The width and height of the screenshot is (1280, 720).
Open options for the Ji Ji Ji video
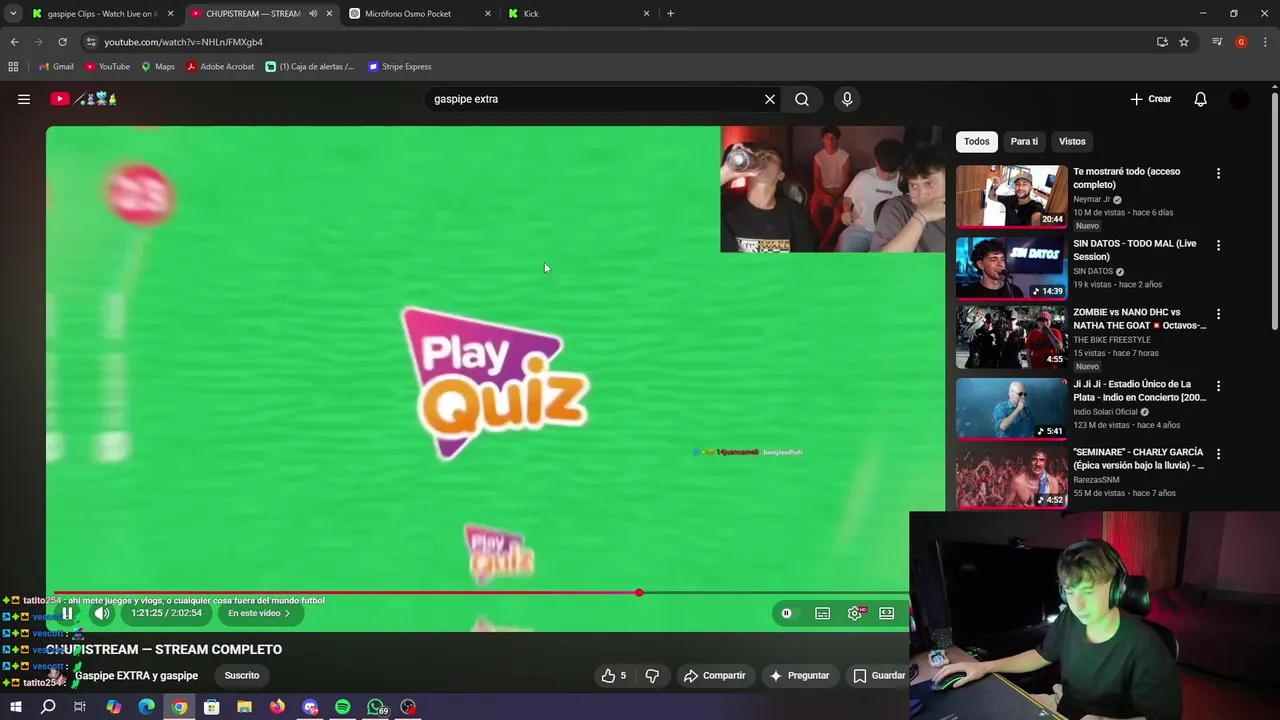point(1218,386)
